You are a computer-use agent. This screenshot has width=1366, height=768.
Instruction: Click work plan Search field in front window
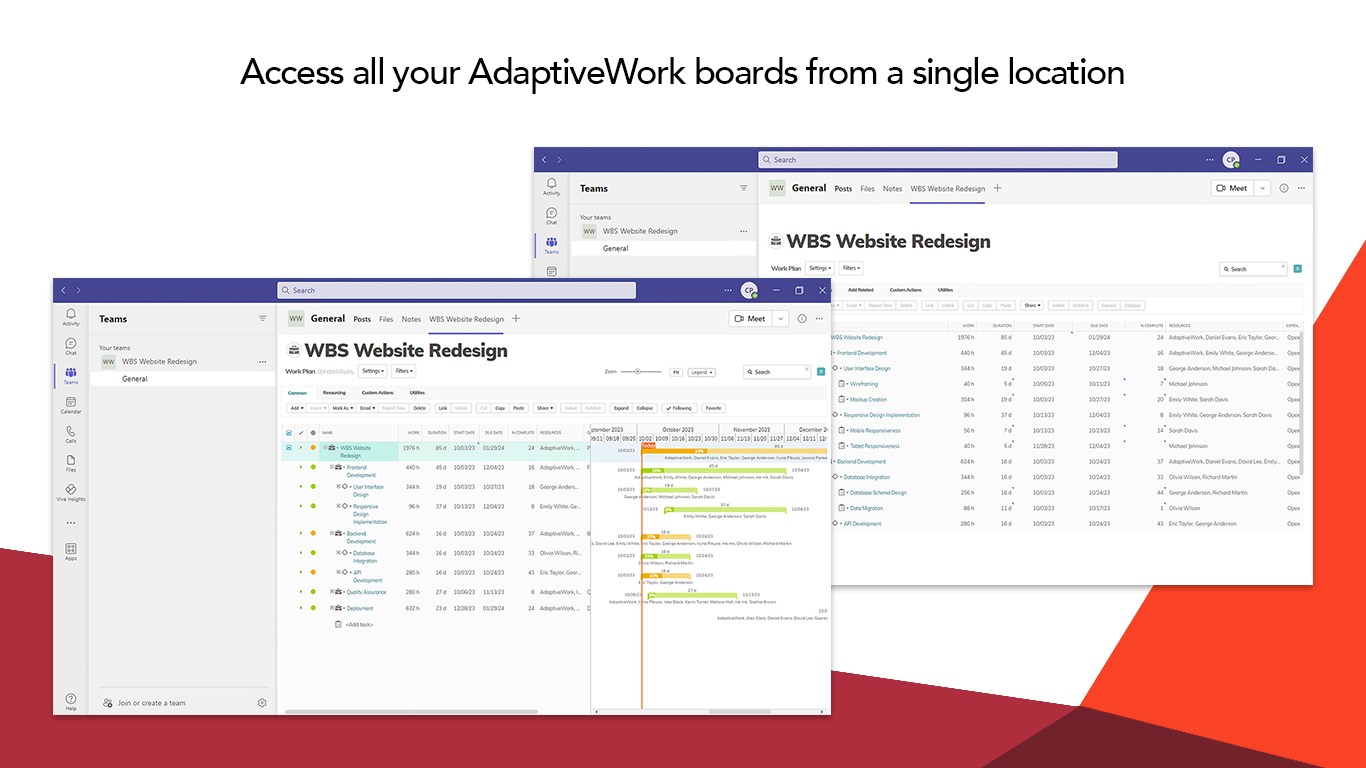(x=777, y=372)
